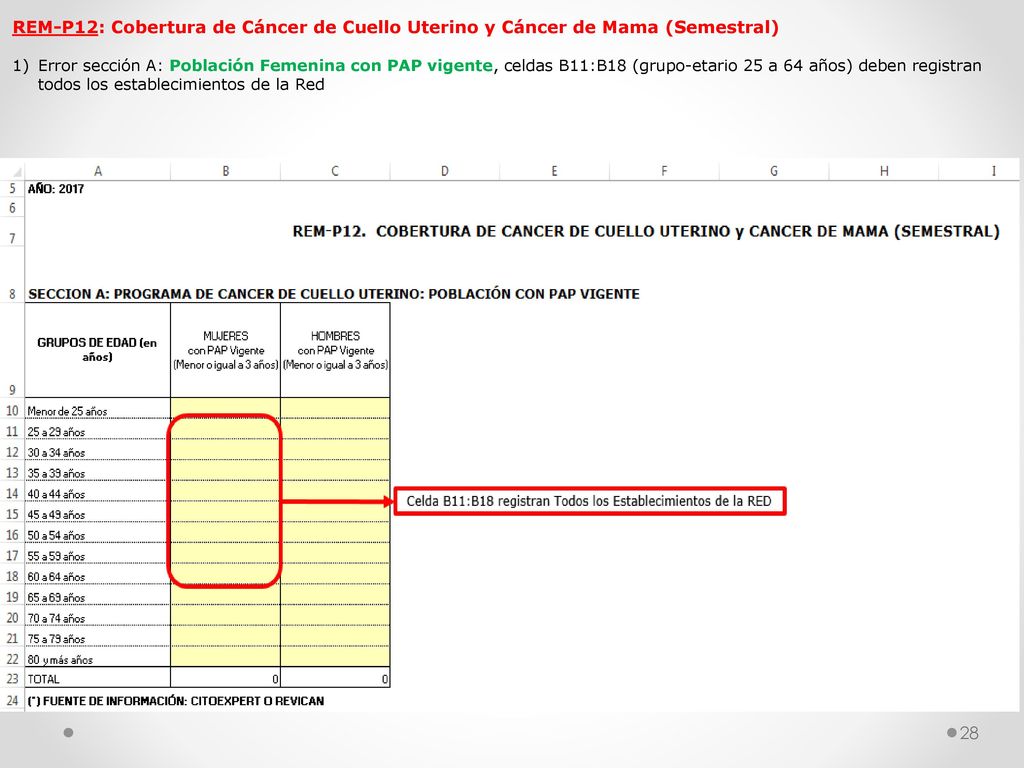This screenshot has height=768, width=1024.
Task: Click the slide page number 28
Action: pos(969,733)
